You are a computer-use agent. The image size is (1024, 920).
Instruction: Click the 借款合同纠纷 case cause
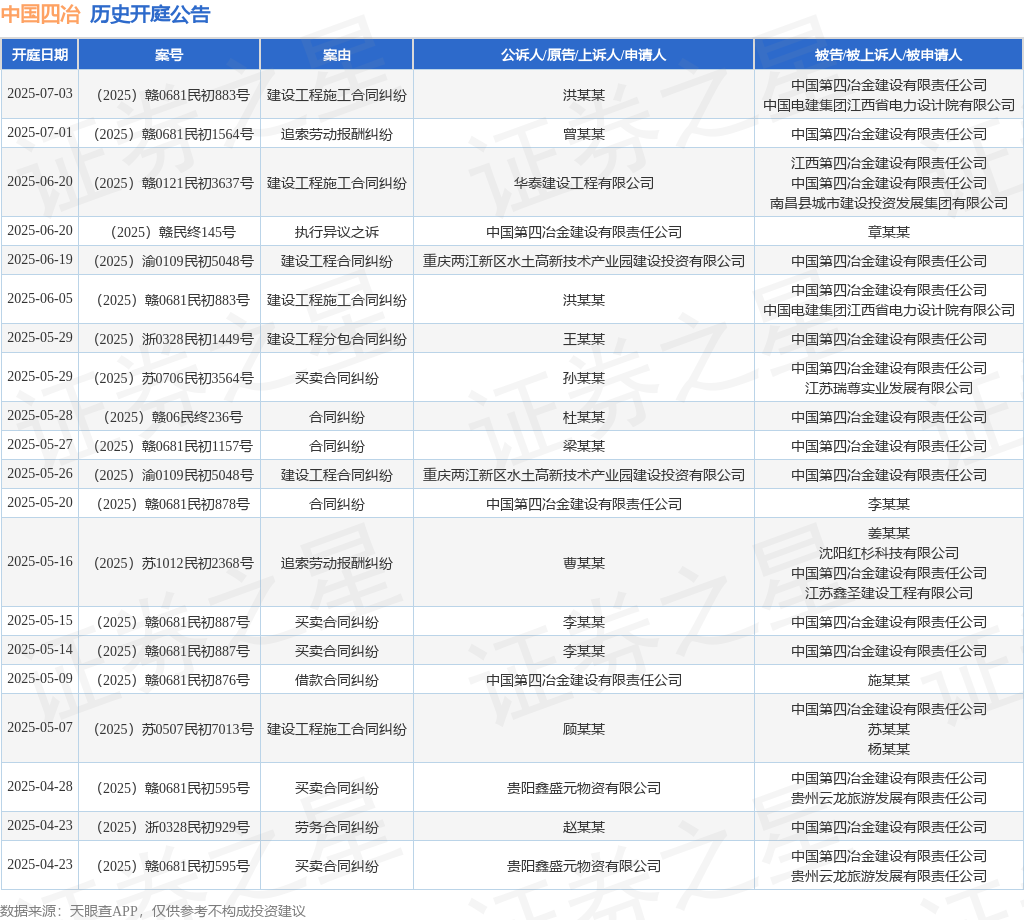tap(336, 680)
